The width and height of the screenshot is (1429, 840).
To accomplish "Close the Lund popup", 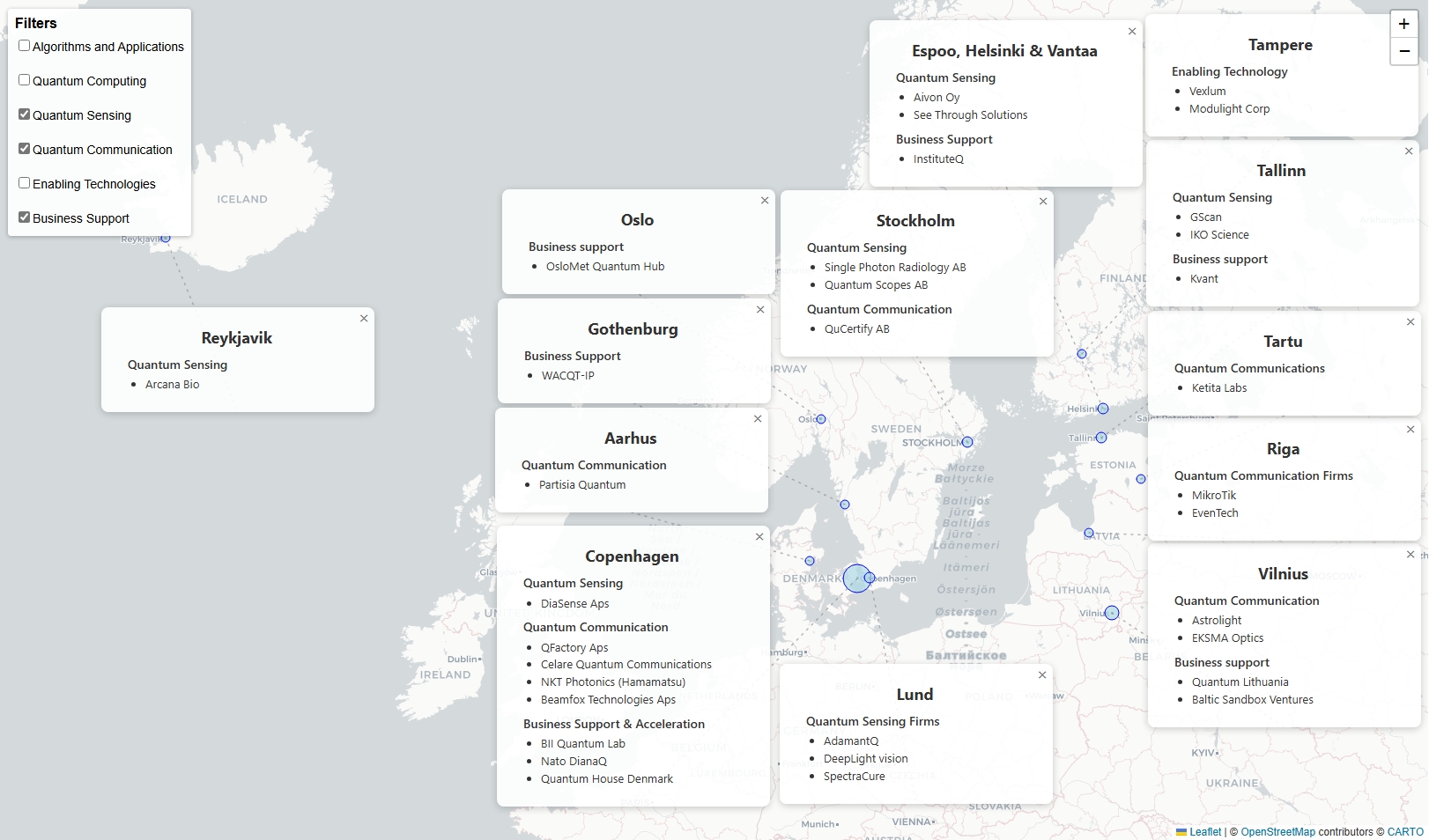I will click(1042, 675).
